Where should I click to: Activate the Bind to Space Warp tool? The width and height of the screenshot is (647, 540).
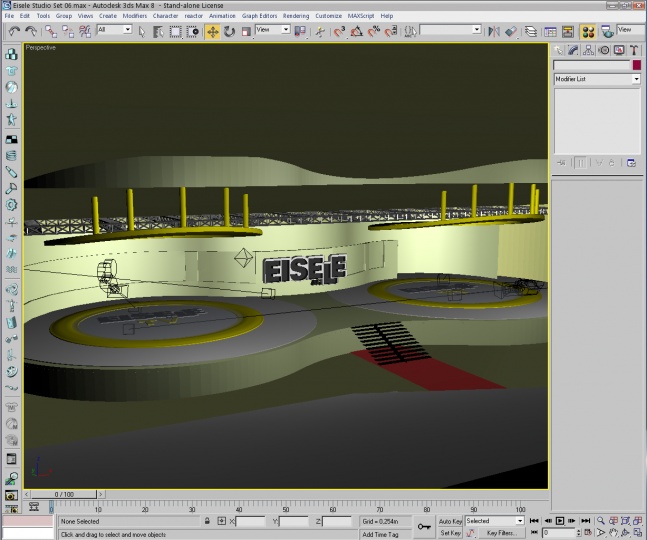point(85,31)
